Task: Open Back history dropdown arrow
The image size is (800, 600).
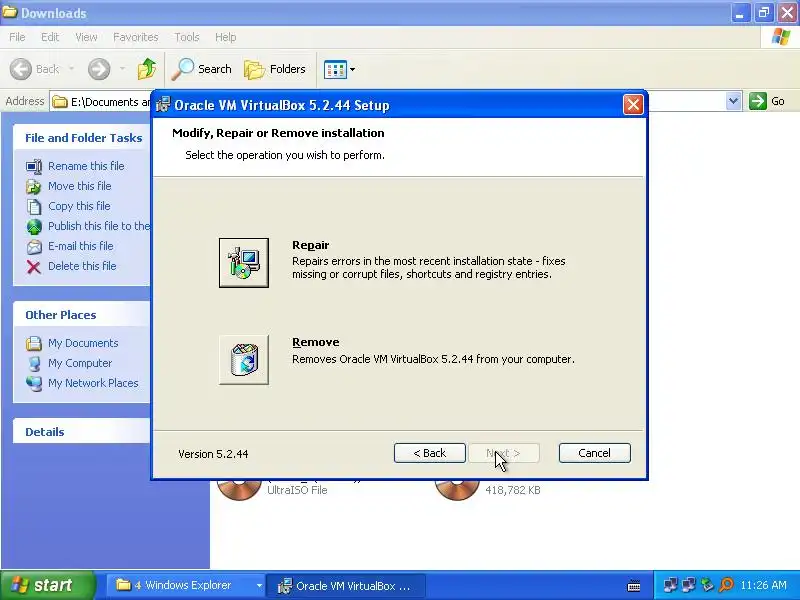Action: [x=71, y=69]
